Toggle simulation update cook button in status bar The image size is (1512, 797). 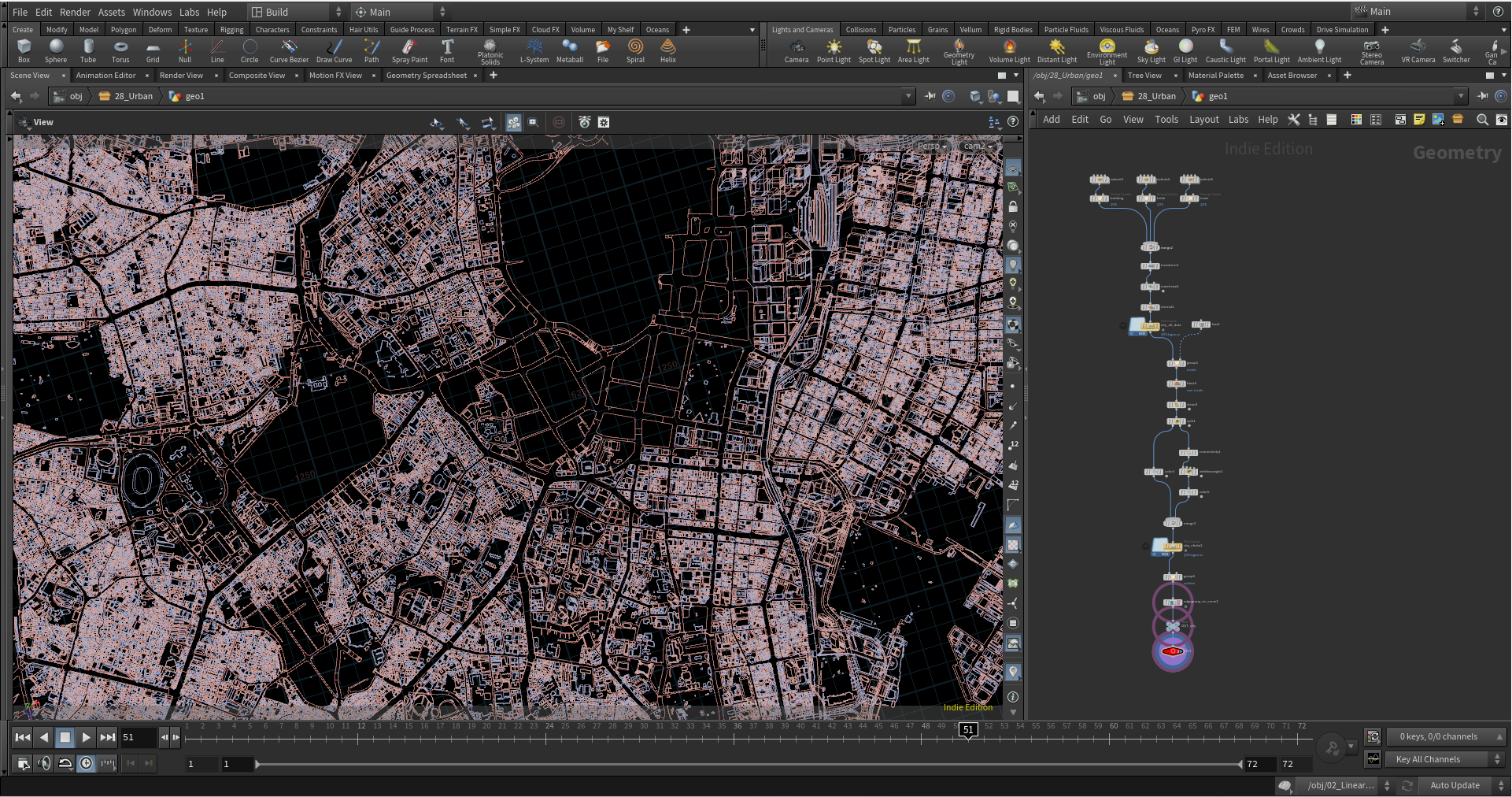click(1407, 785)
